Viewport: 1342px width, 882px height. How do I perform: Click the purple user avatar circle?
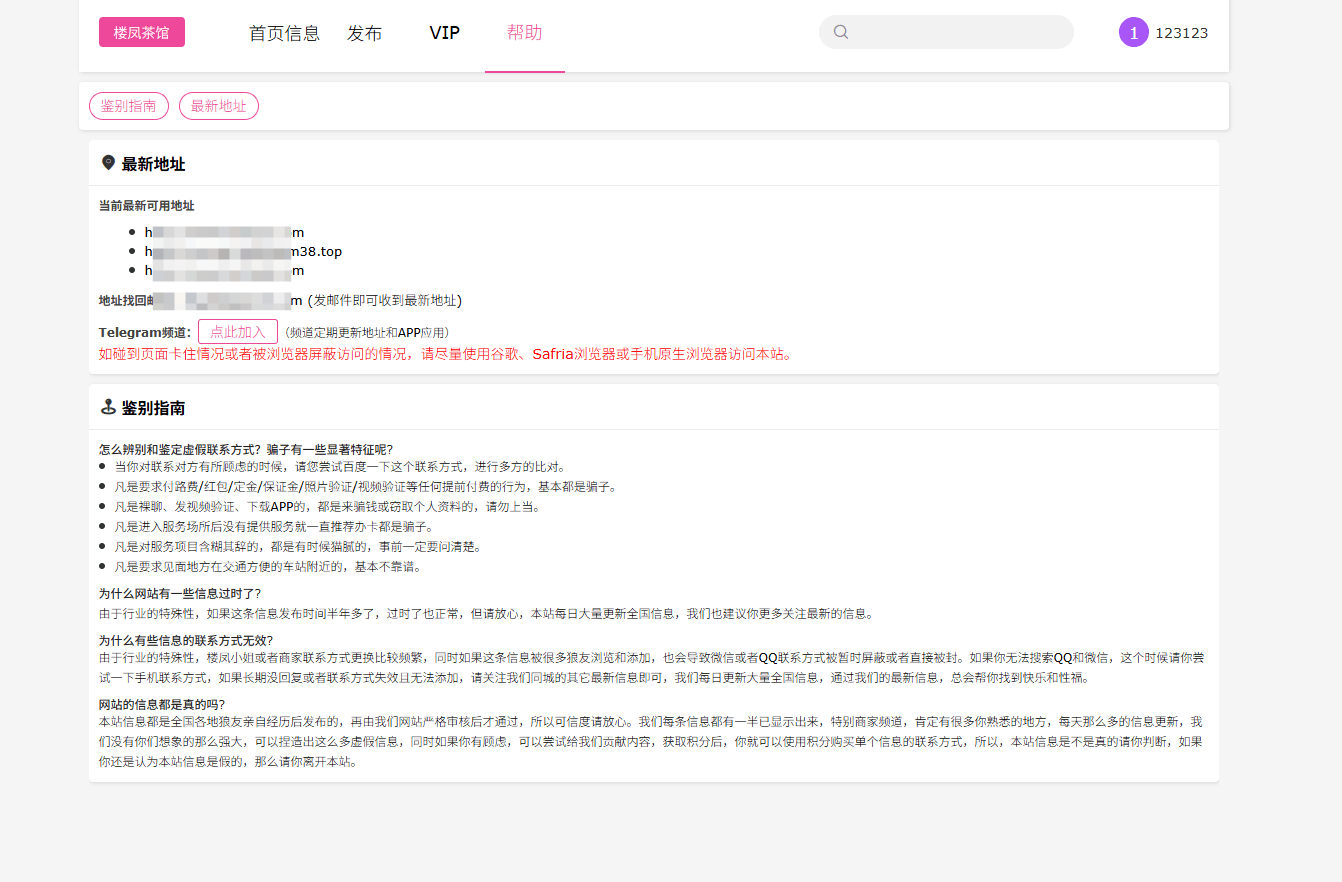click(x=1133, y=32)
